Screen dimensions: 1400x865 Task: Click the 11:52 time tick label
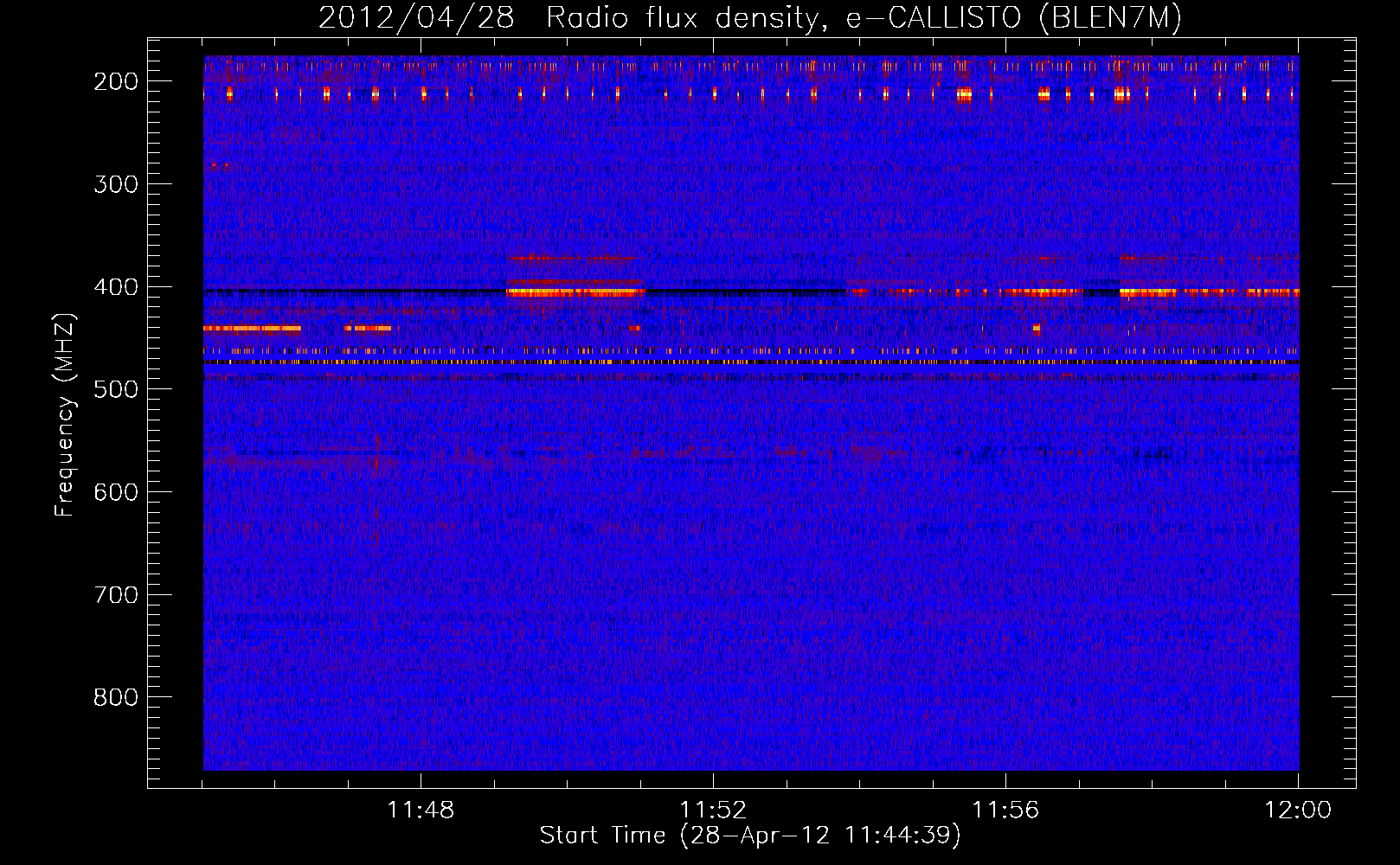tap(713, 811)
